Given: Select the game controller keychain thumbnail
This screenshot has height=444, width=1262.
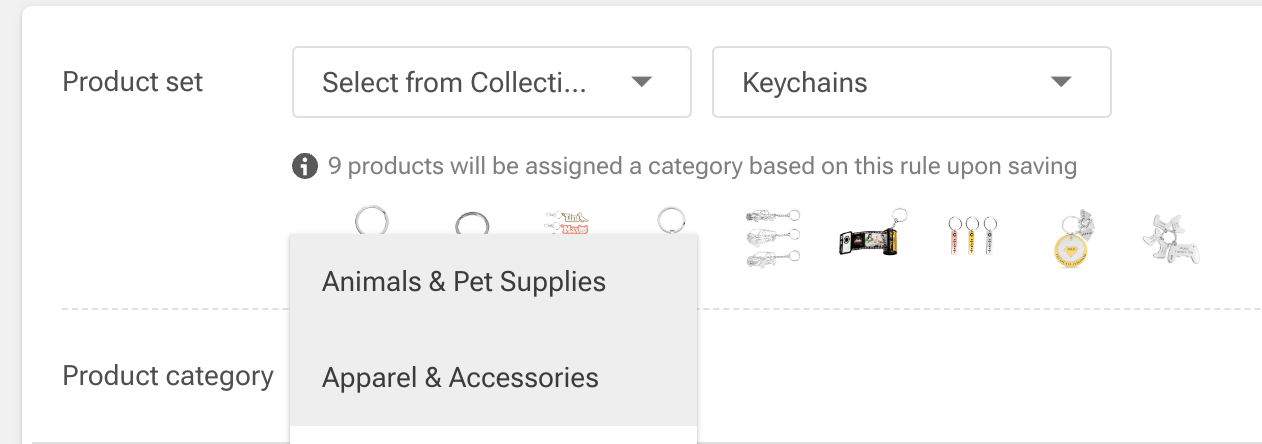Looking at the screenshot, I should click(x=1171, y=239).
